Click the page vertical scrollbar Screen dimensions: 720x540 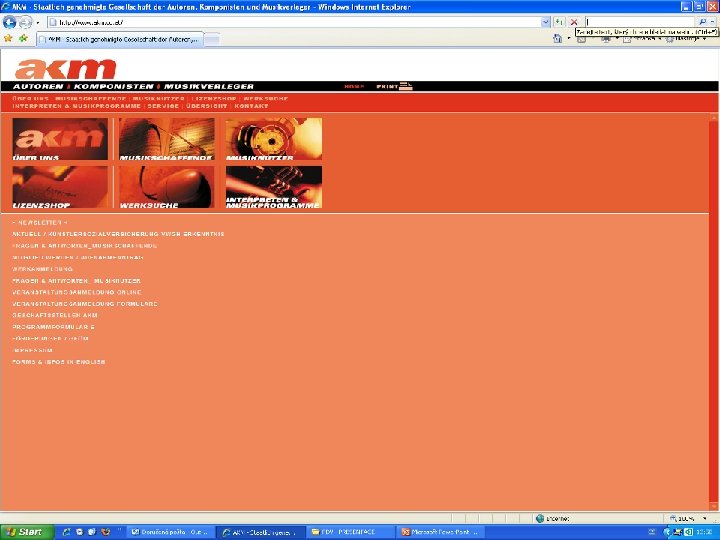tap(713, 312)
